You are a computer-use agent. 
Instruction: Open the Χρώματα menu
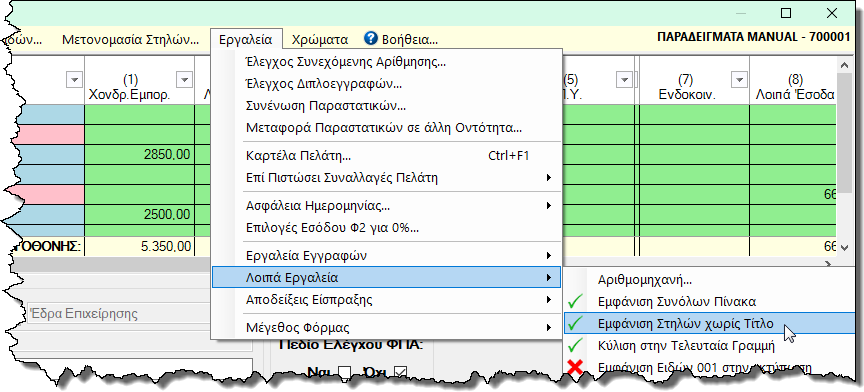(x=320, y=40)
